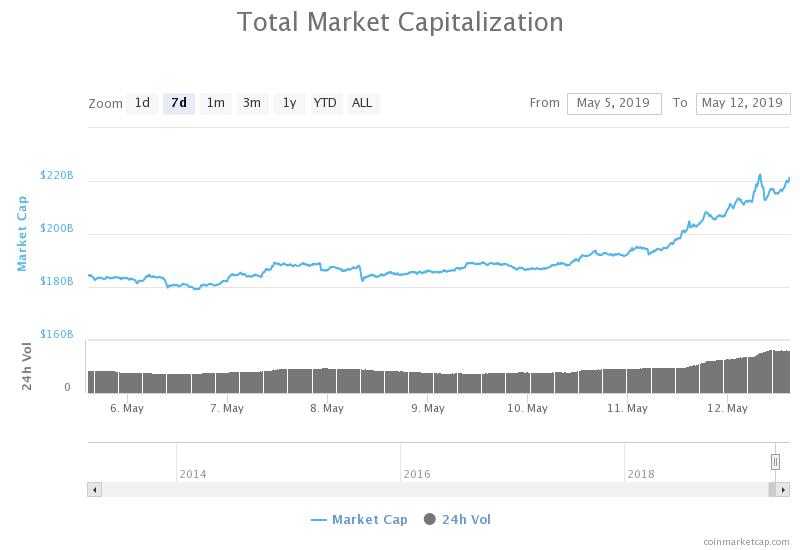Click the navigator scroll left arrow
Screen dimensions: 800x550
95,490
